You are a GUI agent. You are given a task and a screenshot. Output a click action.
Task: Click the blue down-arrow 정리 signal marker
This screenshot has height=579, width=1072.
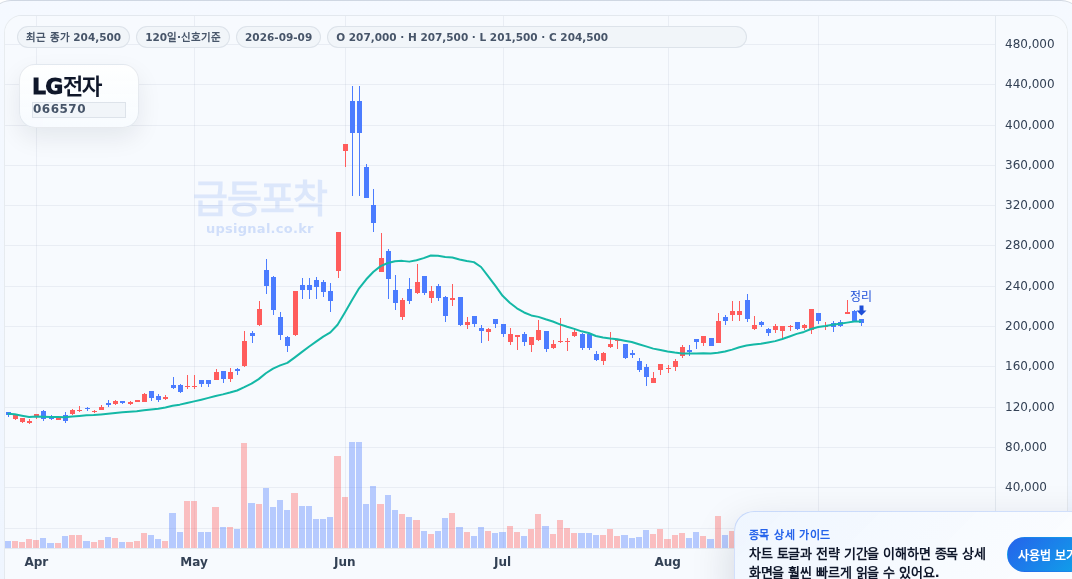coord(861,310)
